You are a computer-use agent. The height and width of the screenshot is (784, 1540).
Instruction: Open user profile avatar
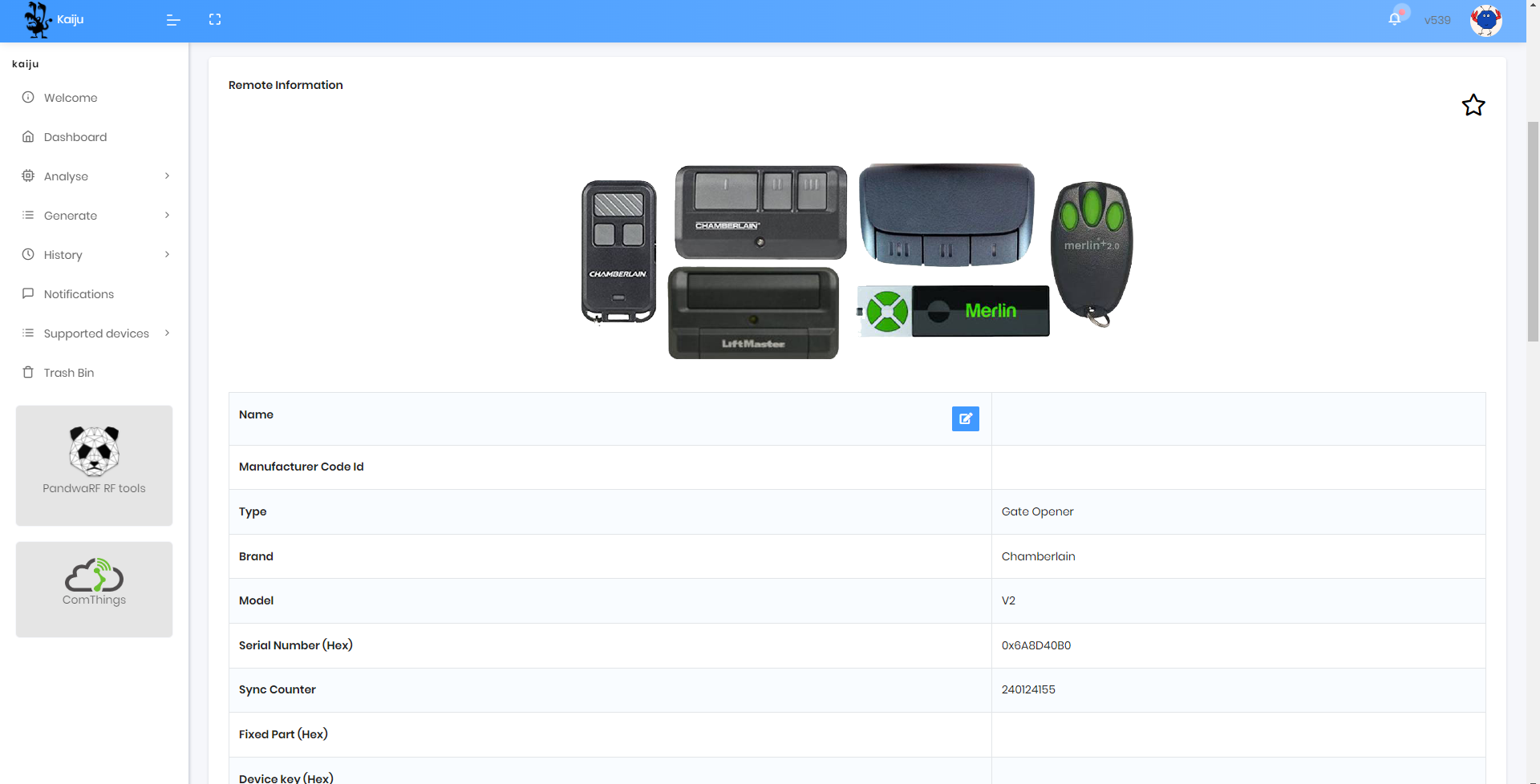pyautogui.click(x=1485, y=20)
